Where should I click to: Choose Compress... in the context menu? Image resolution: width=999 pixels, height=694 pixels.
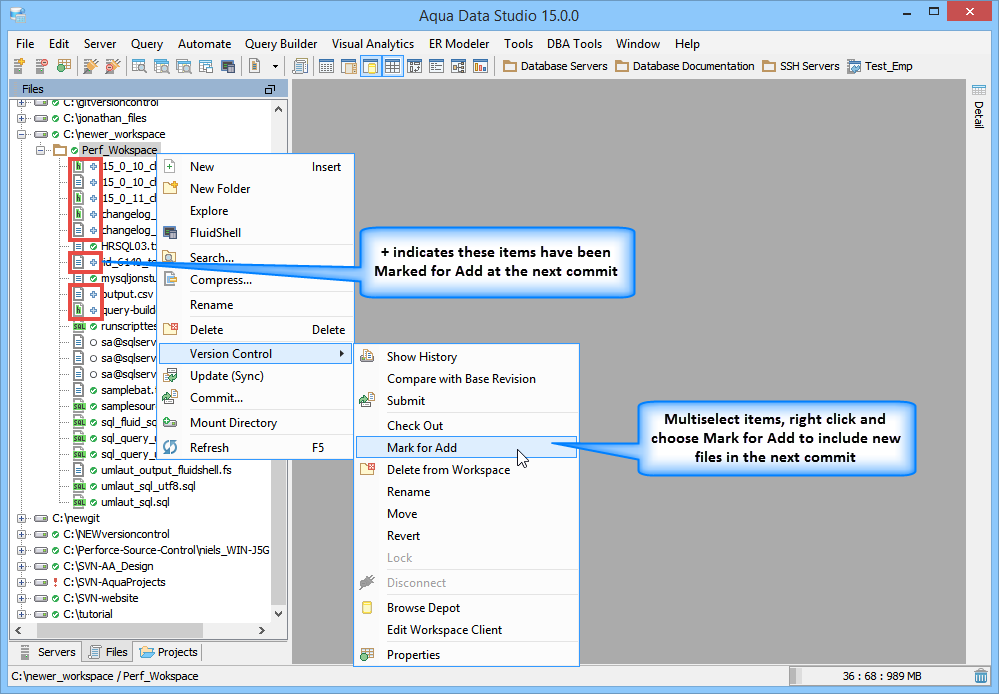click(x=255, y=280)
